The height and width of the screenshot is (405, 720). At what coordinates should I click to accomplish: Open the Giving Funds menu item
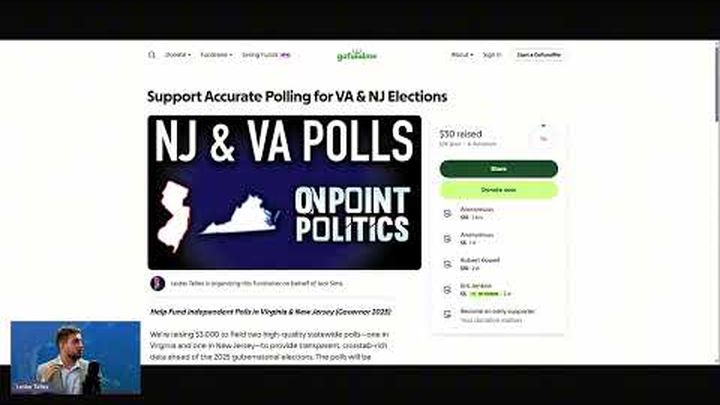(266, 55)
